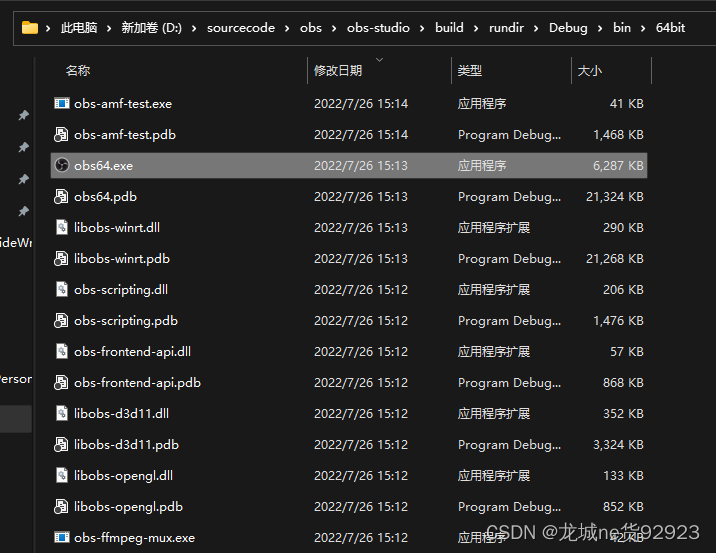This screenshot has height=553, width=716.
Task: Expand the chevron right of the folder icon
Action: 48,28
